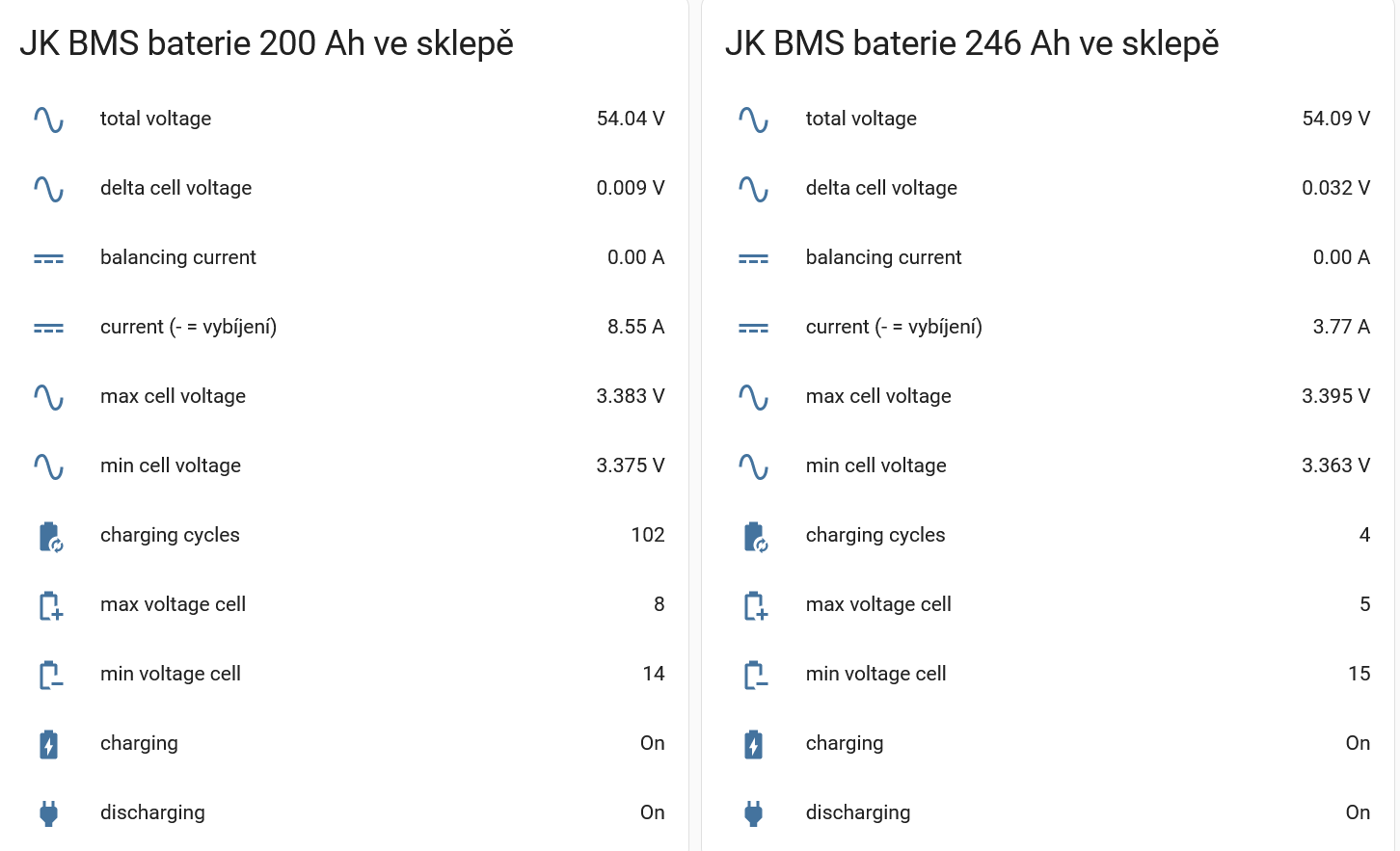The width and height of the screenshot is (1400, 851).
Task: Click the sine wave icon for 200 Ah total voltage
Action: click(48, 120)
